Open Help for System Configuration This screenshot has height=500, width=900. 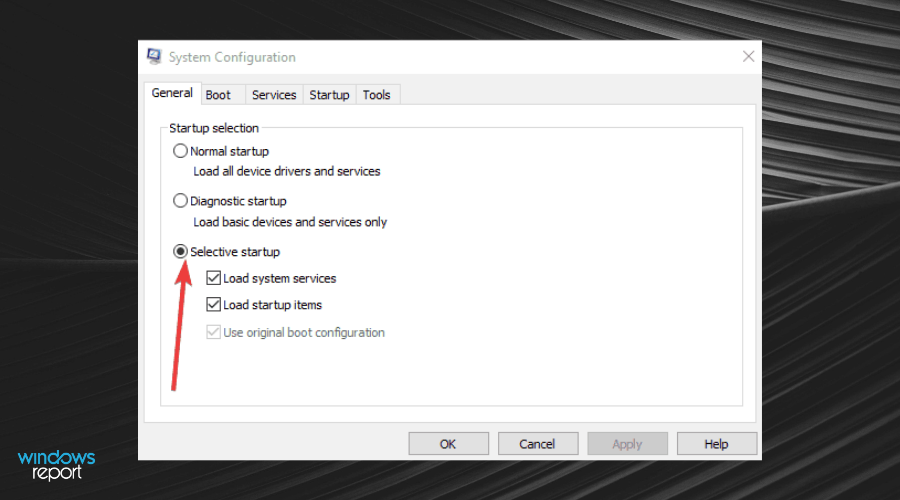(x=716, y=444)
